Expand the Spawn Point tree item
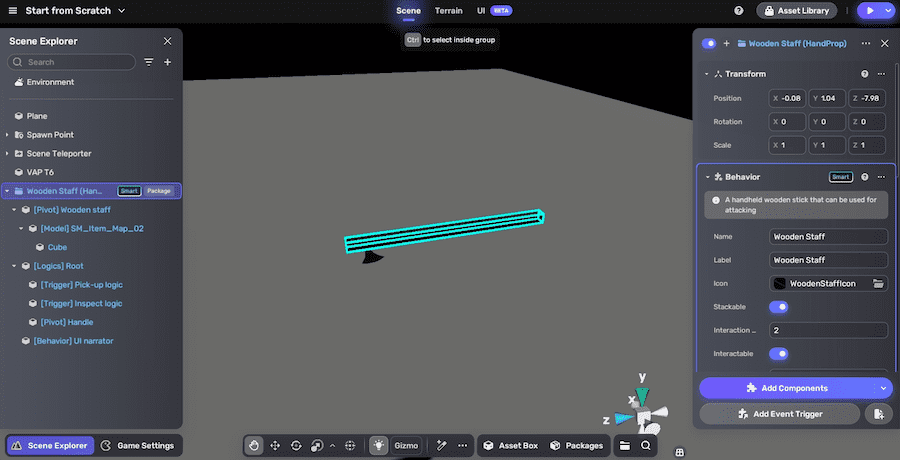The height and width of the screenshot is (460, 900). click(7, 135)
